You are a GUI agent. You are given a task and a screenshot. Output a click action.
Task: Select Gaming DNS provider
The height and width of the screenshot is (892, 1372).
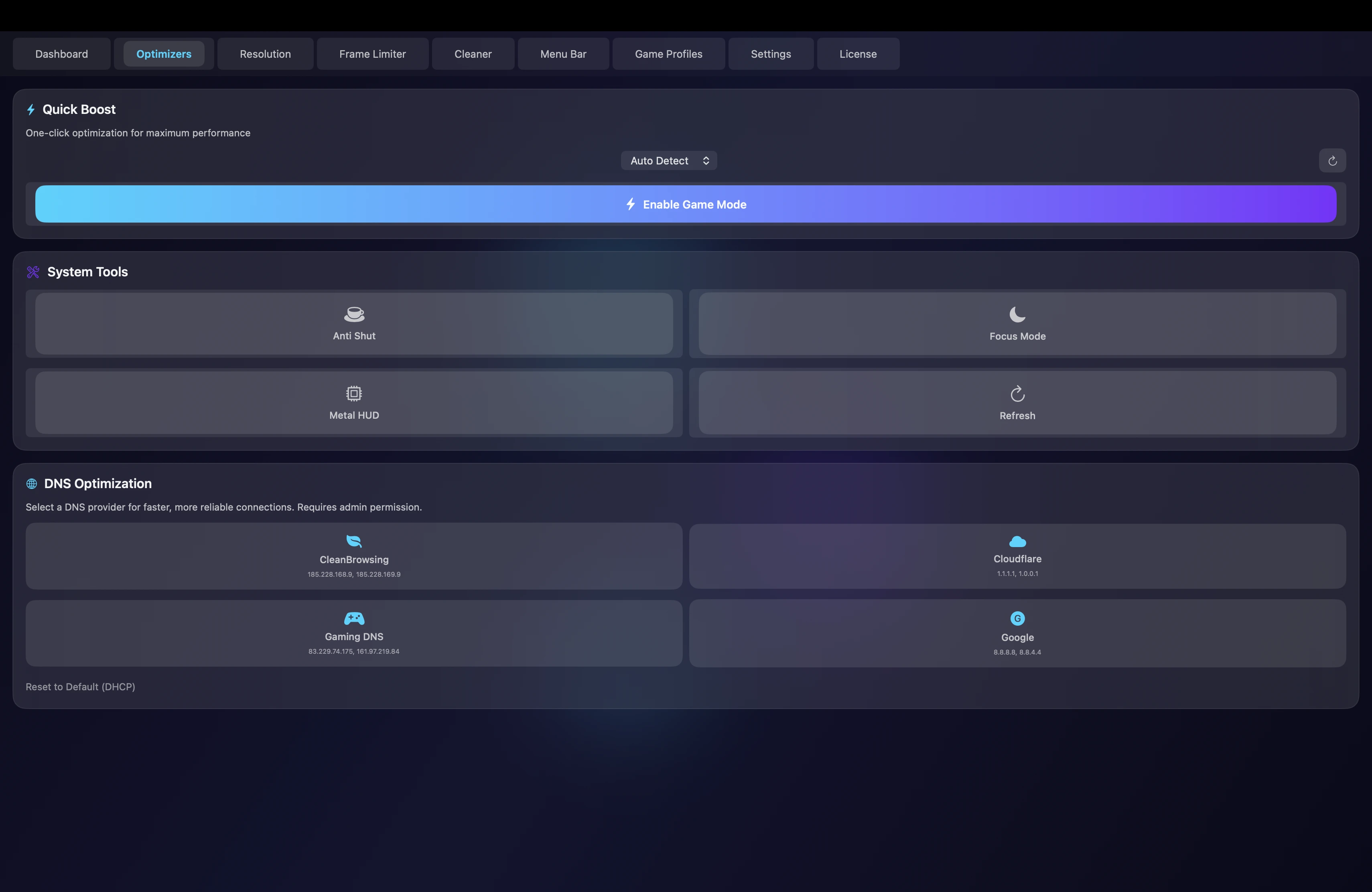354,633
